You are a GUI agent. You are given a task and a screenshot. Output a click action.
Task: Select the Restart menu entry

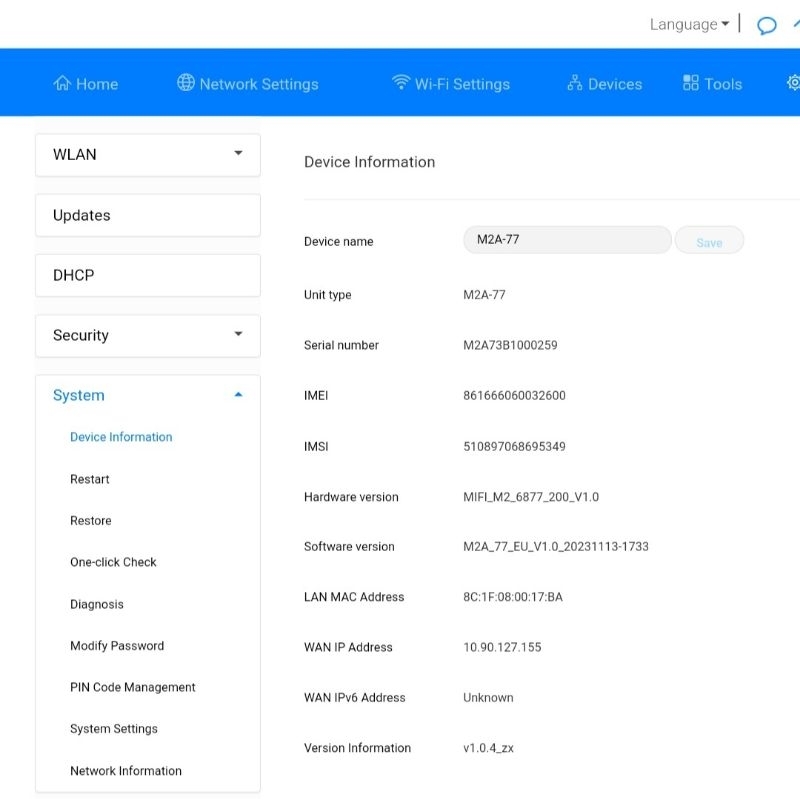[x=90, y=480]
